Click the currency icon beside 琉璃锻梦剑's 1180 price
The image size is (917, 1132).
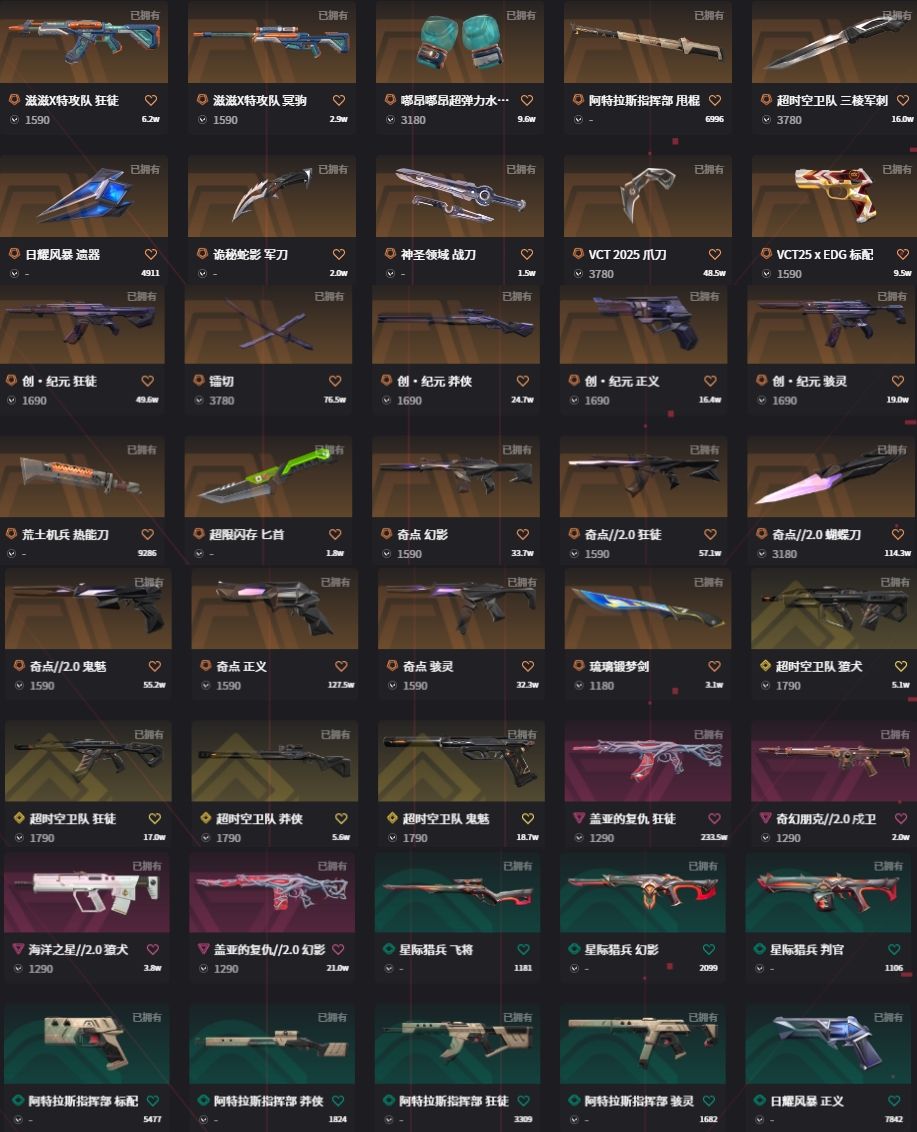coord(579,685)
